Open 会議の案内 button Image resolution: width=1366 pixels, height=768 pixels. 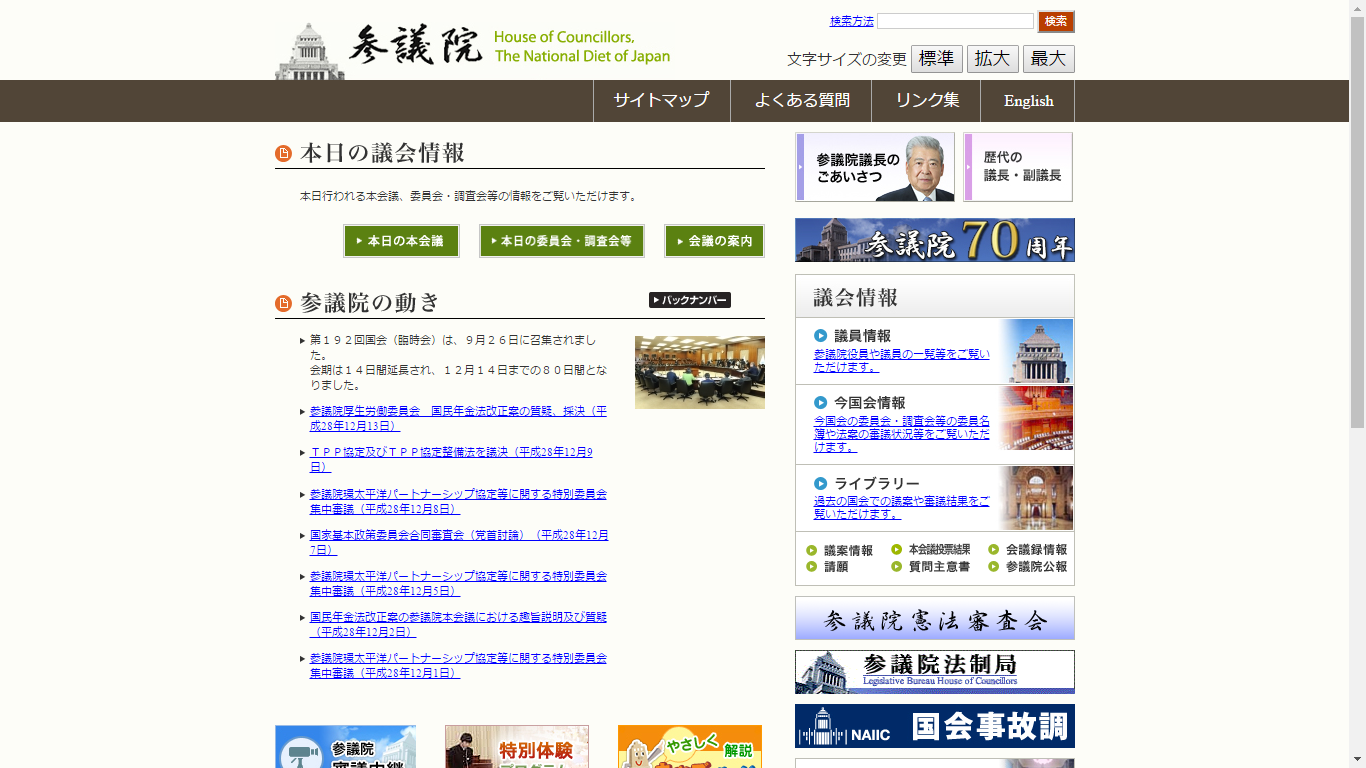(715, 241)
